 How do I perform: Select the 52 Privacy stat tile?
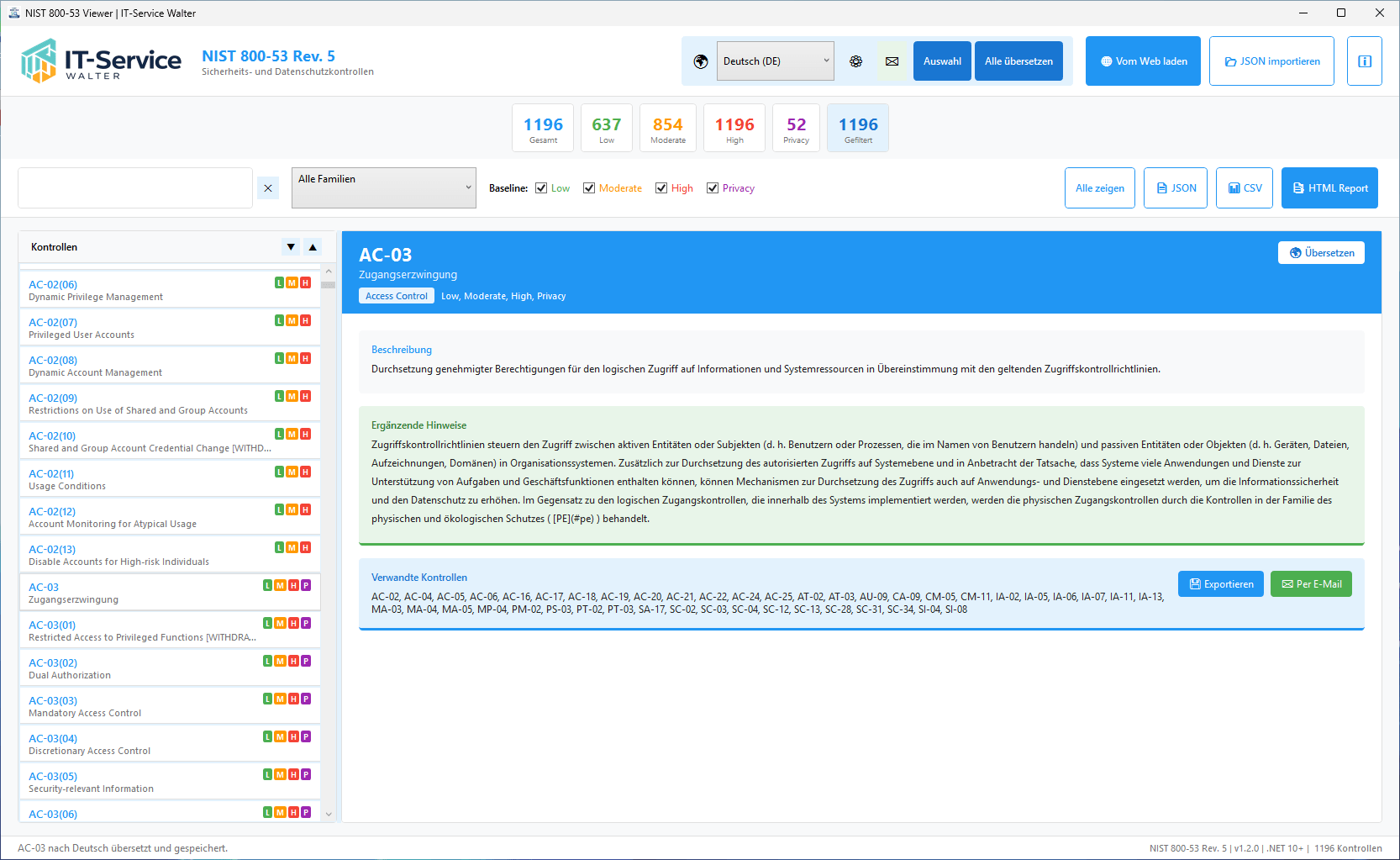[796, 129]
